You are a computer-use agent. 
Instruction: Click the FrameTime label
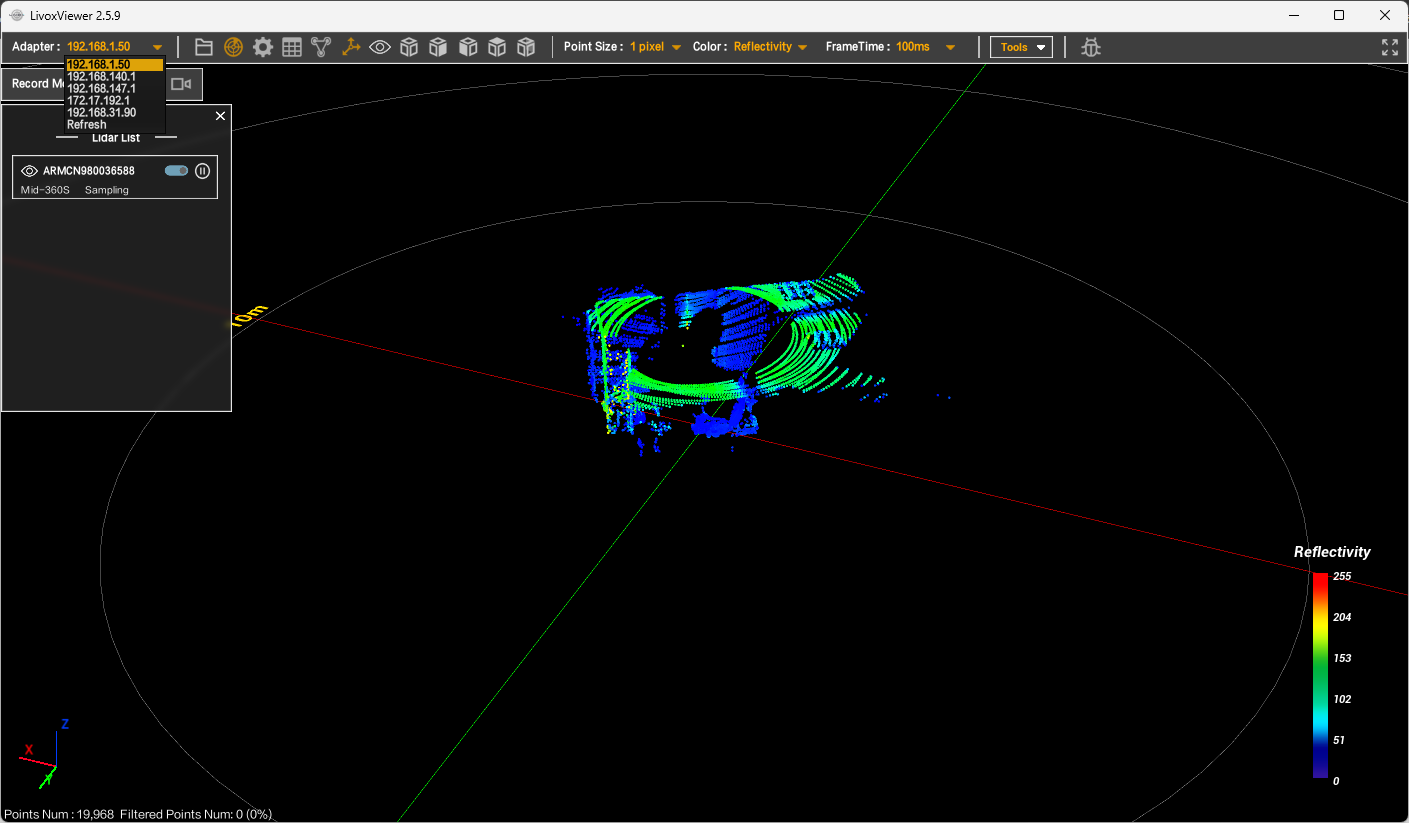click(x=858, y=47)
